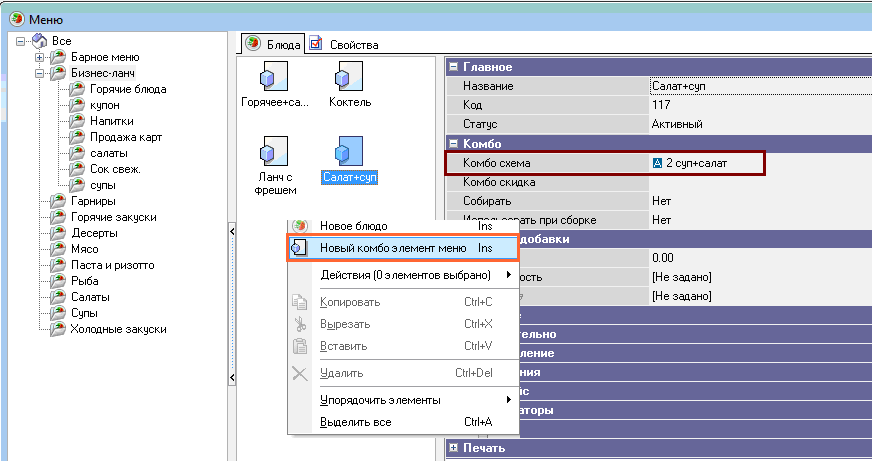Click the Салат+суп combo dish icon

coord(348,152)
